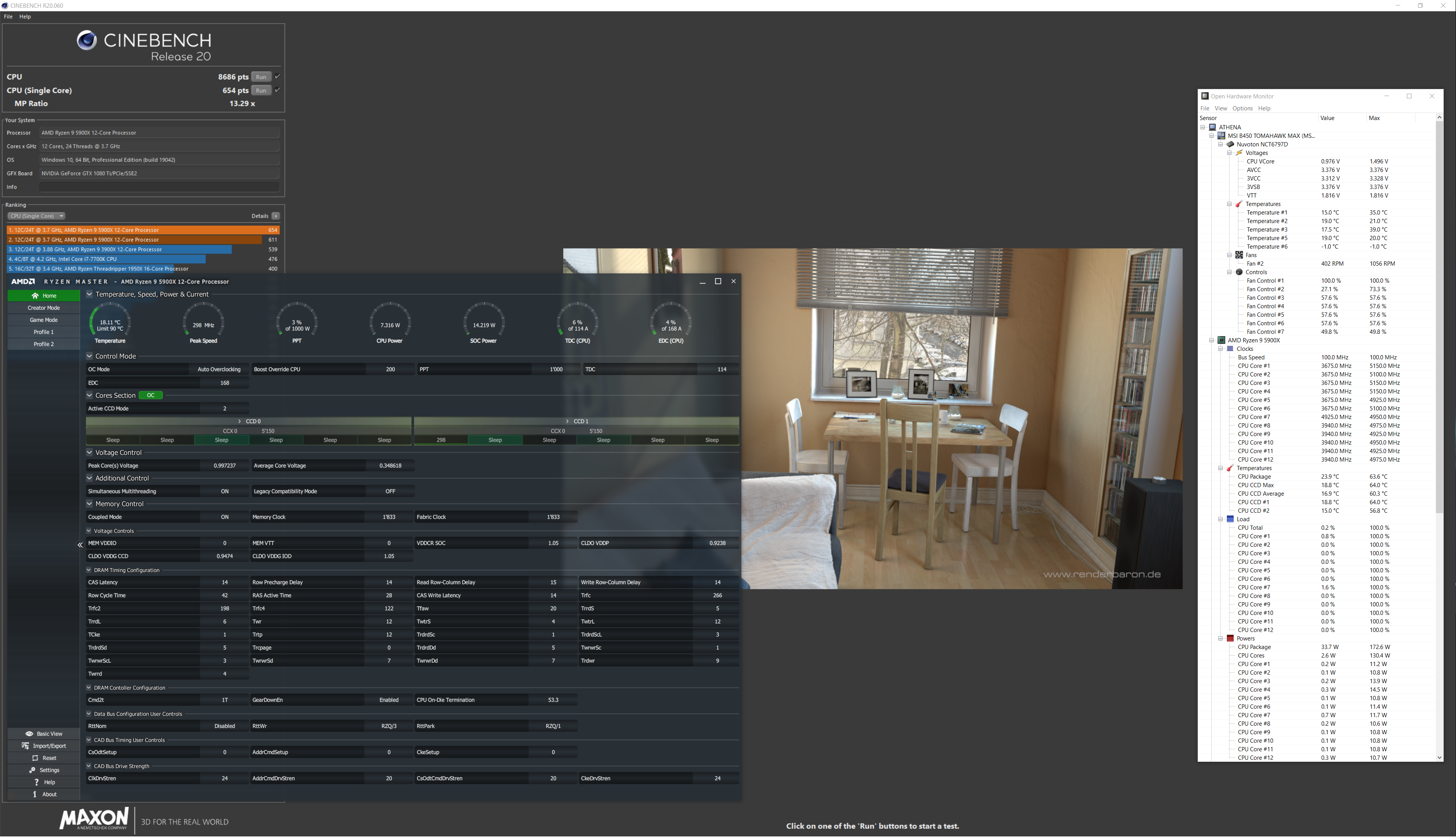The image size is (1456, 838).
Task: Collapse sidebar with double-chevron arrow
Action: tap(80, 544)
